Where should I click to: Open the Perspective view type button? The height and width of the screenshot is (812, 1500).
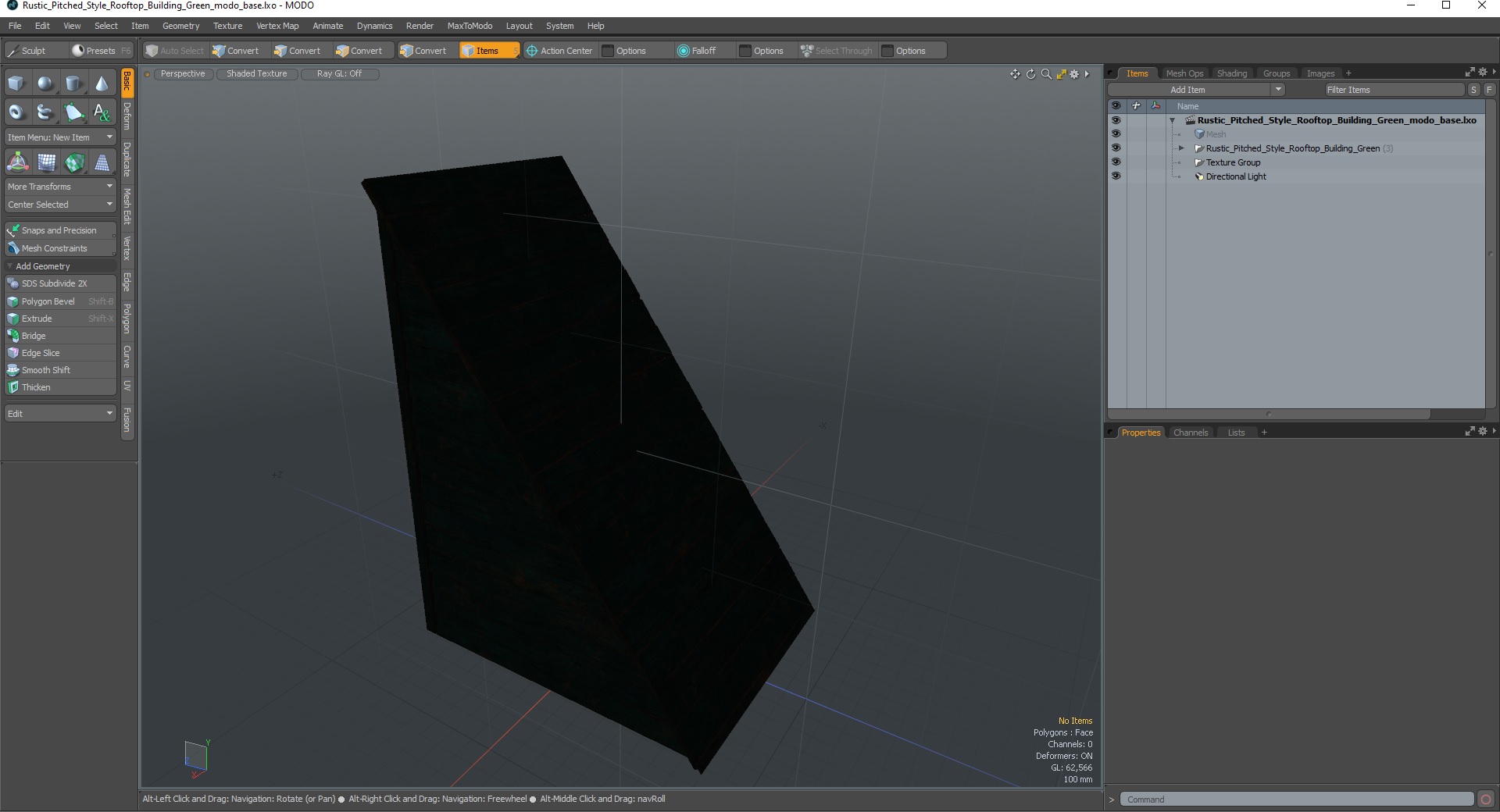click(x=183, y=74)
